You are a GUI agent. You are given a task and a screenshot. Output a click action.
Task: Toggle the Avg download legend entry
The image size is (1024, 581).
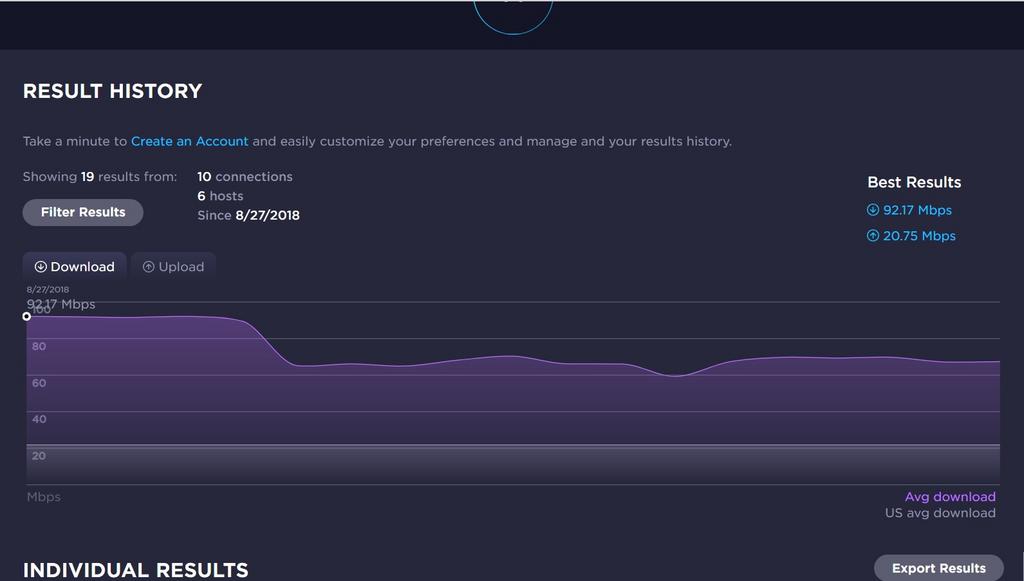[950, 497]
